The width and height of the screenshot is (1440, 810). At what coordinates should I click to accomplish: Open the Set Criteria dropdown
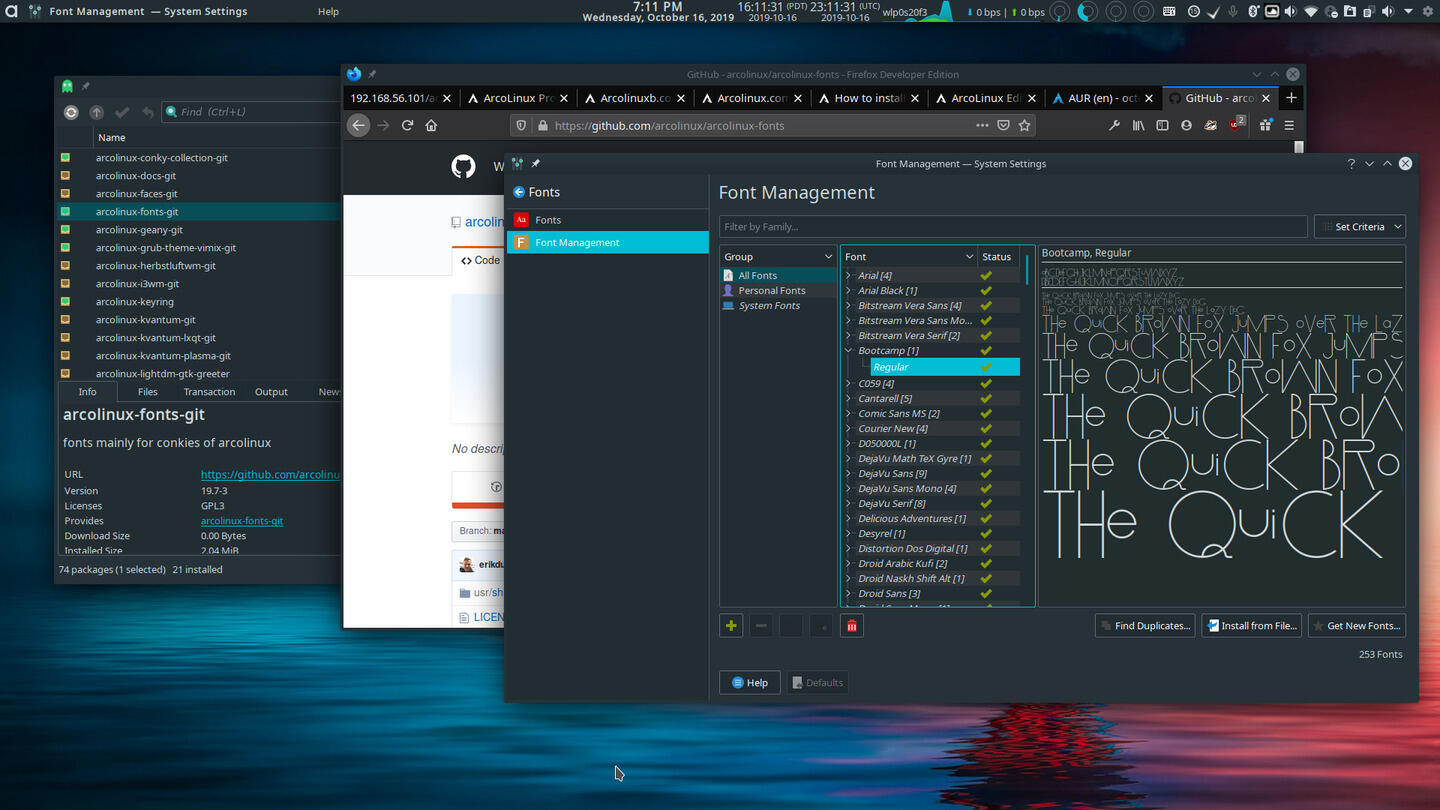coord(1360,227)
